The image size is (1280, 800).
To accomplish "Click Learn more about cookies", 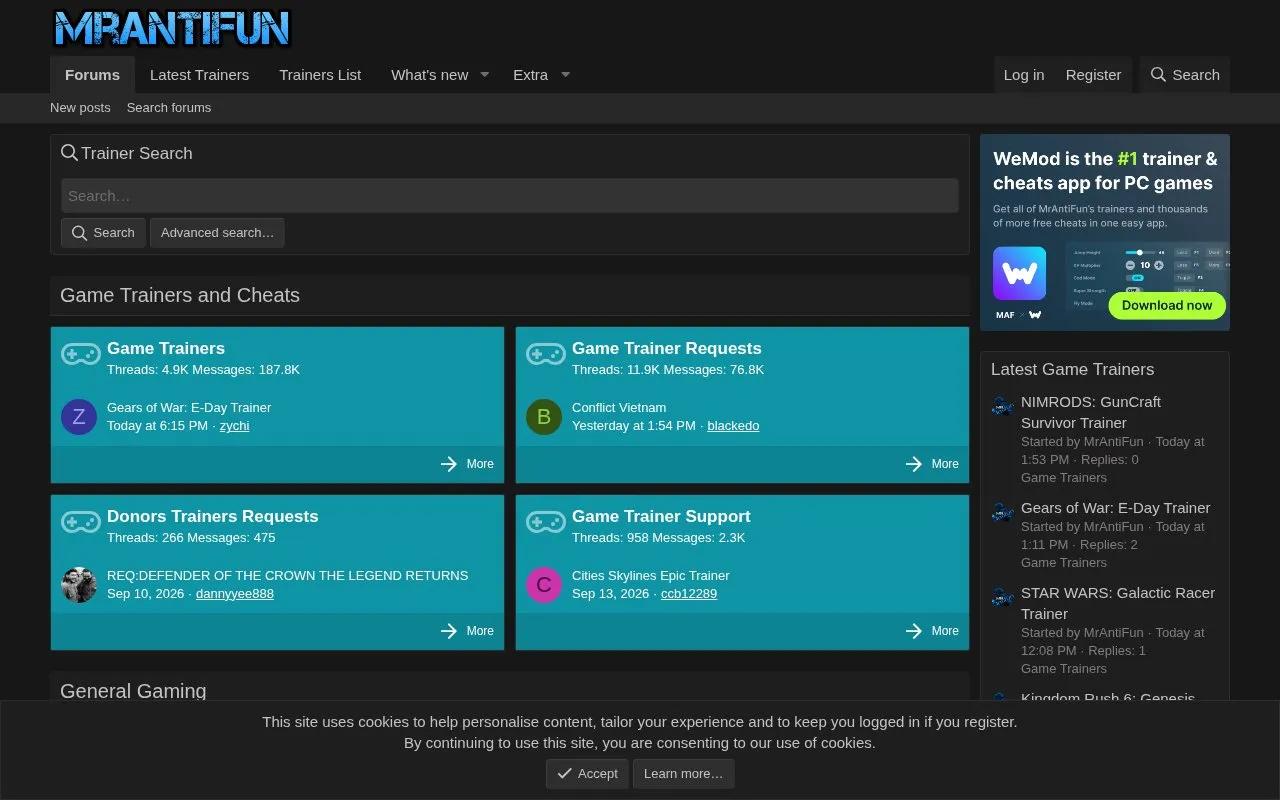I will [x=683, y=773].
